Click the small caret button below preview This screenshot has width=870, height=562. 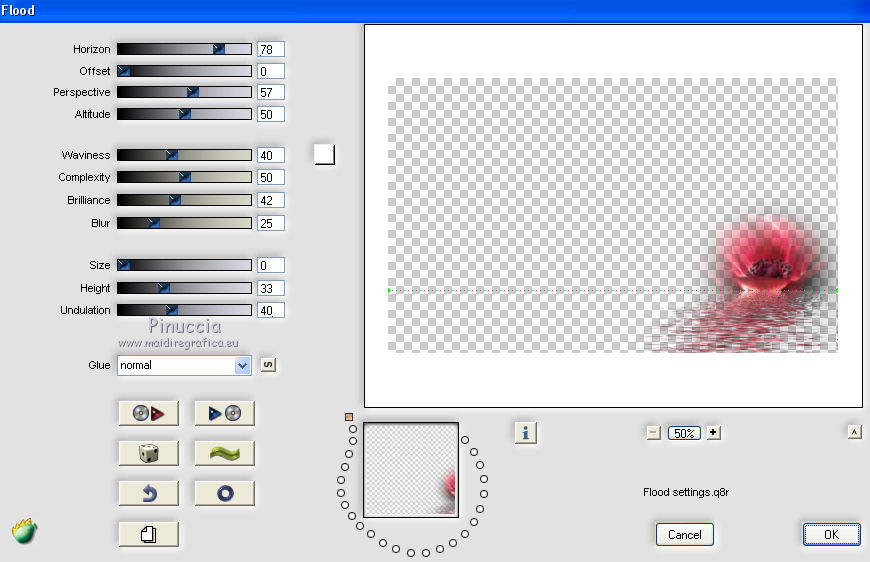pos(854,432)
